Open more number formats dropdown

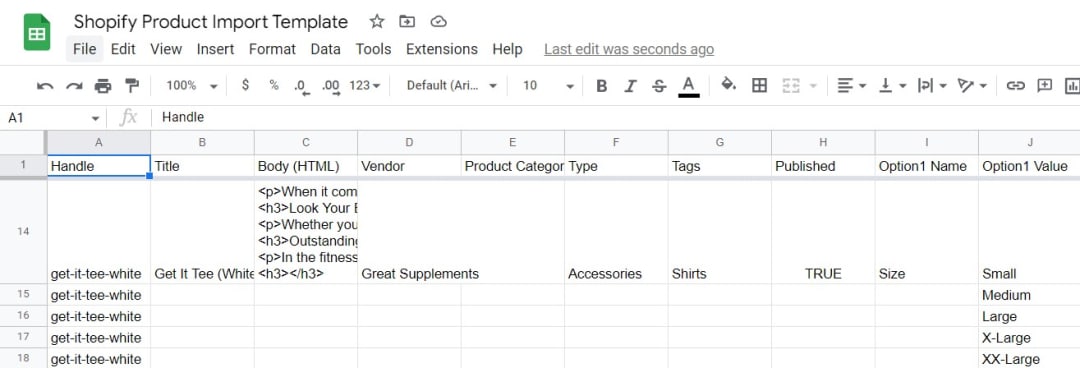[365, 85]
